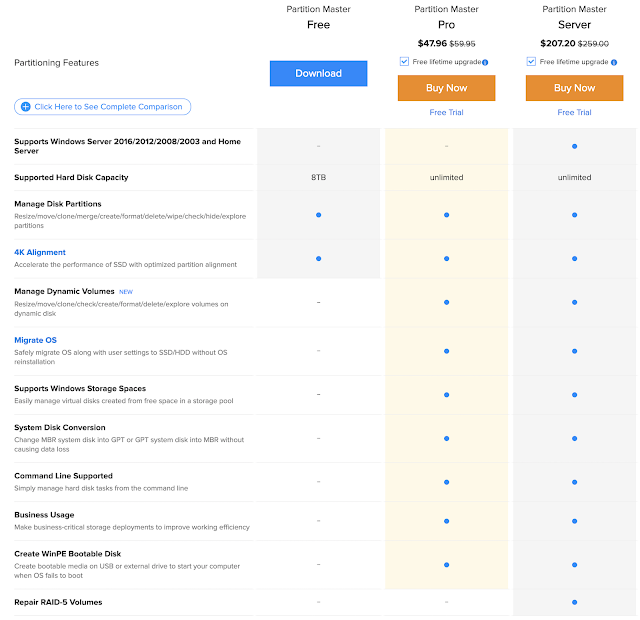Click the Free column dot for 4K Alignment
This screenshot has height=620, width=640.
(x=318, y=258)
